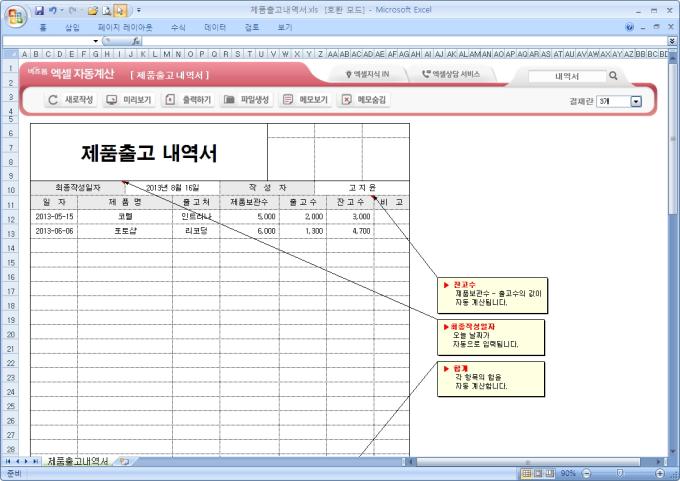Click the 합계 comment note box
The width and height of the screenshot is (680, 481).
(x=491, y=379)
